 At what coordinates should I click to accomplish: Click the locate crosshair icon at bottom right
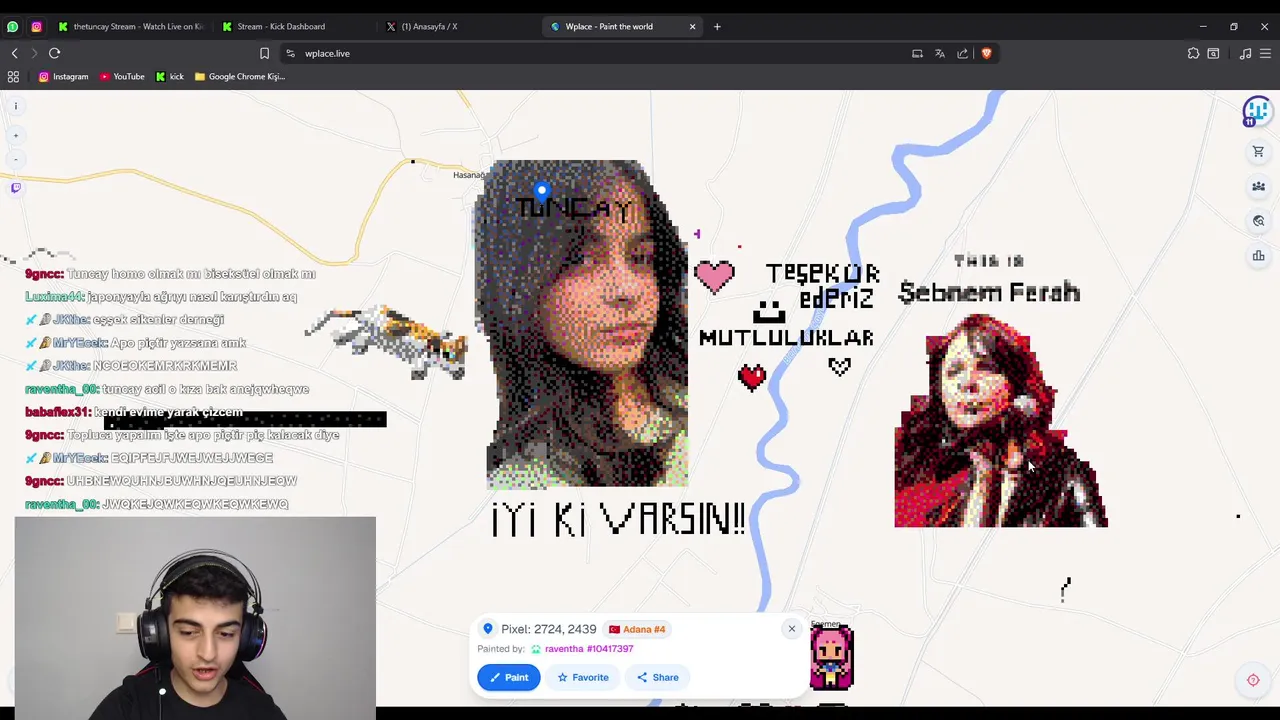tap(1253, 680)
